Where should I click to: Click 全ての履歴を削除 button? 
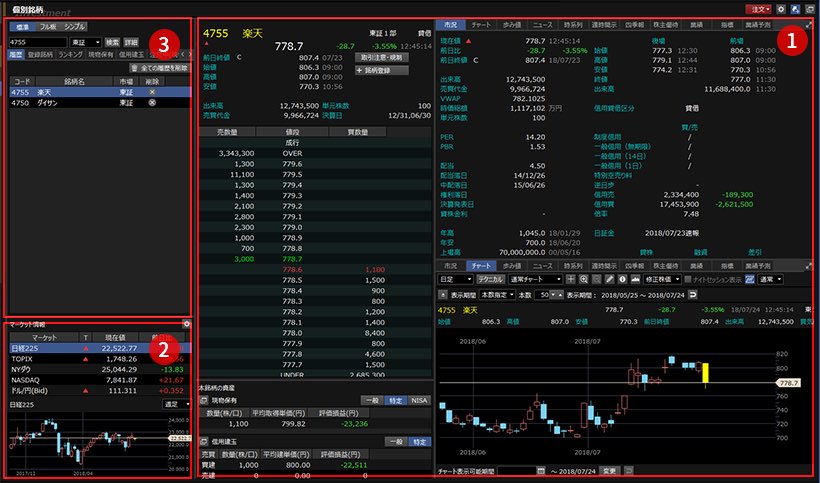click(160, 68)
